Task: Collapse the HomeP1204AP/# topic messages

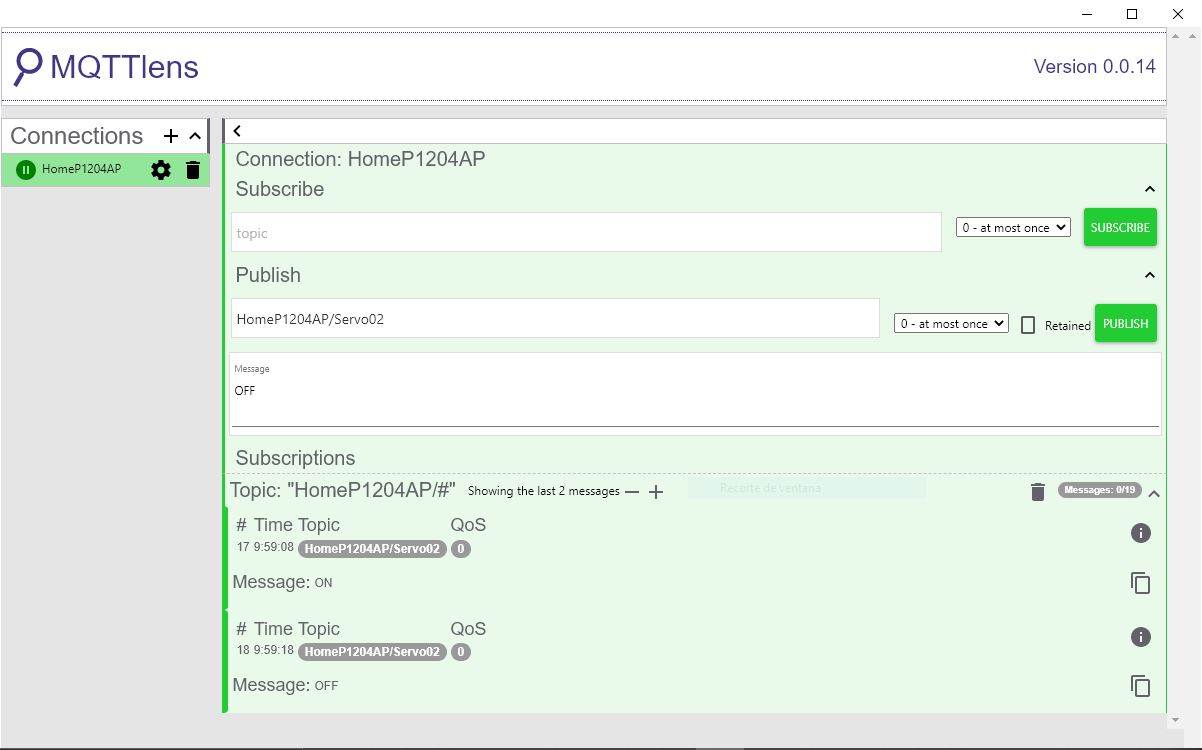Action: point(1154,493)
